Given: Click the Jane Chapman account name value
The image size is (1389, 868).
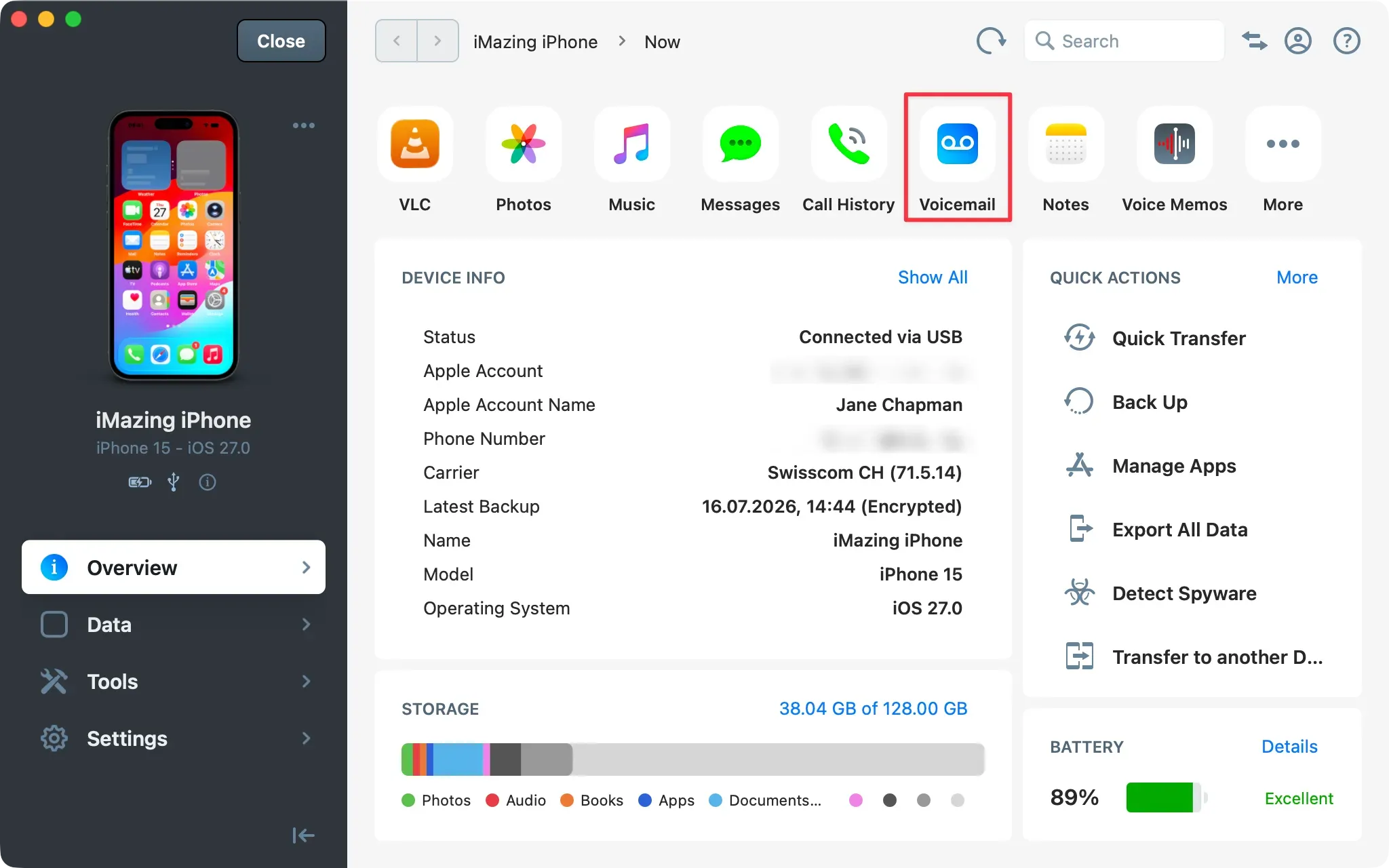Looking at the screenshot, I should (x=899, y=405).
